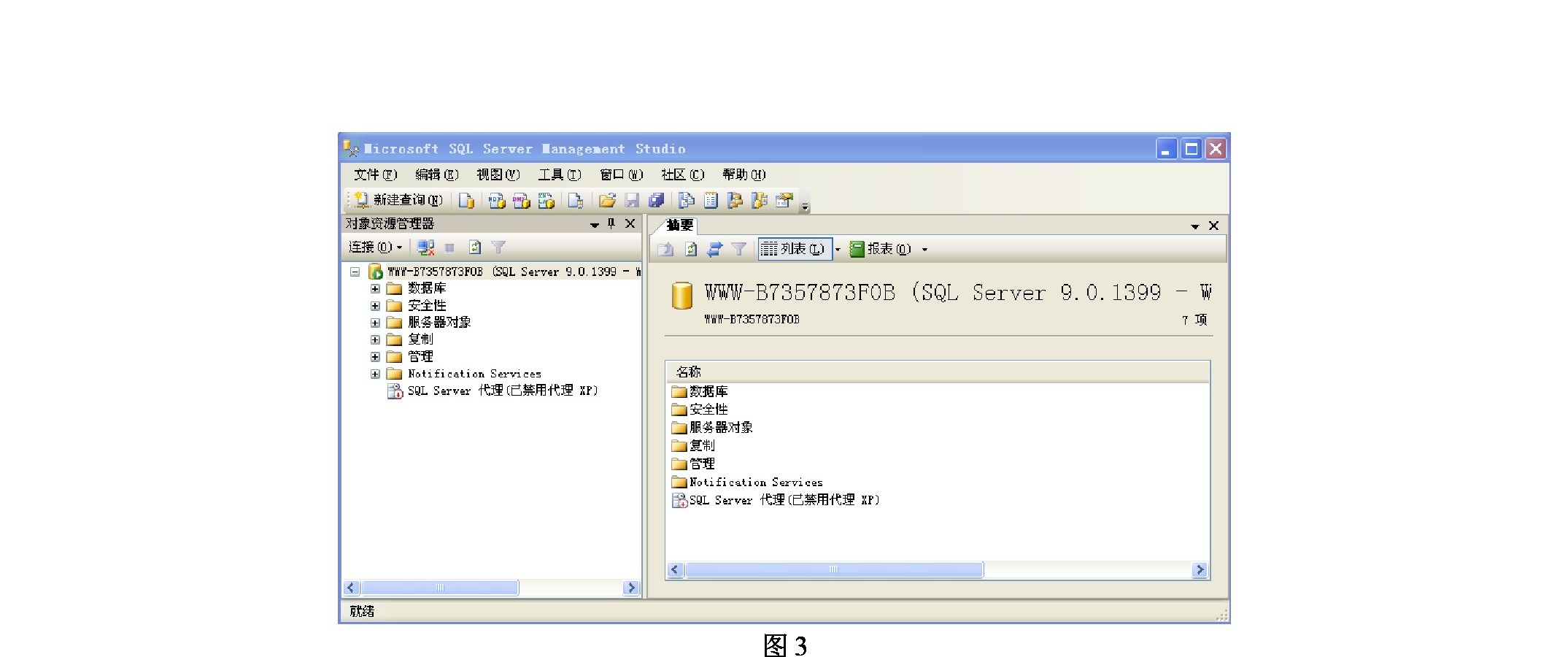
Task: Close the 摘要 summary pane
Action: pos(1213,226)
